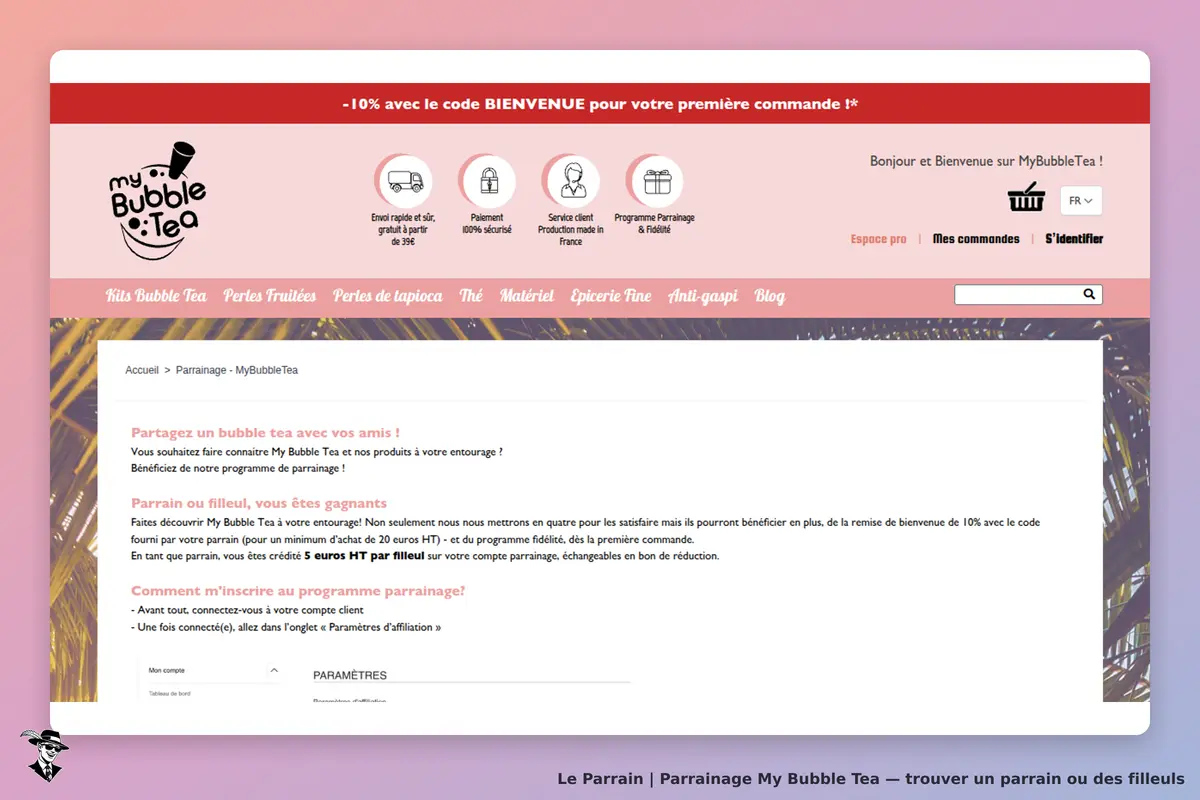
Task: Click the search magnifier icon
Action: (x=1089, y=294)
